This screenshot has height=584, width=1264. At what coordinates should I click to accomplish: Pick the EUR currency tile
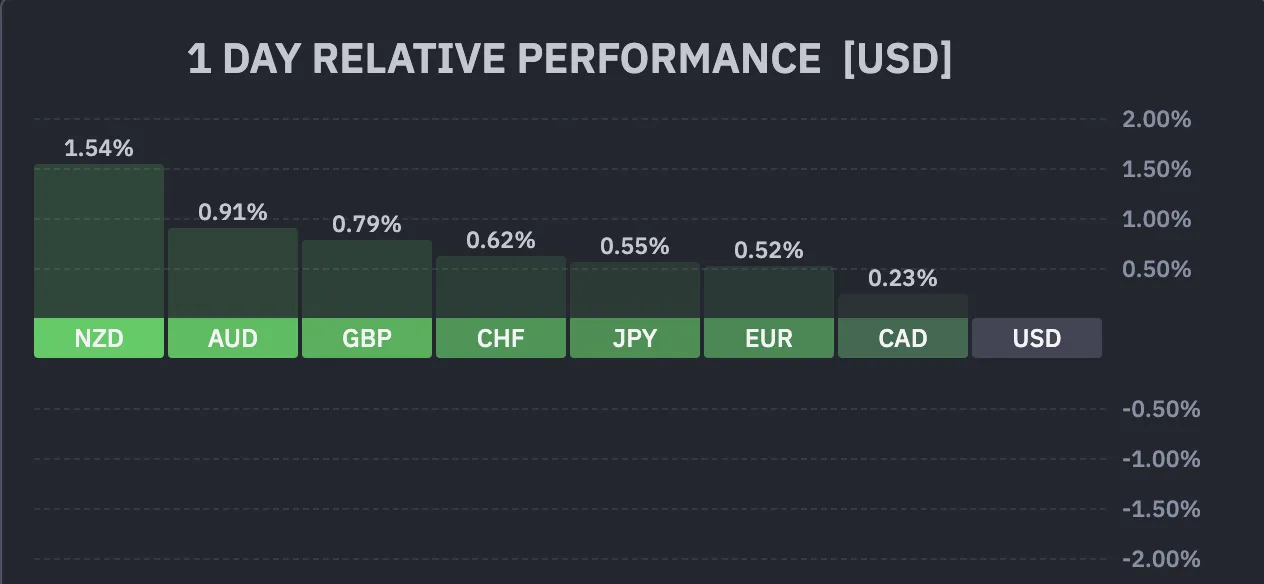769,338
